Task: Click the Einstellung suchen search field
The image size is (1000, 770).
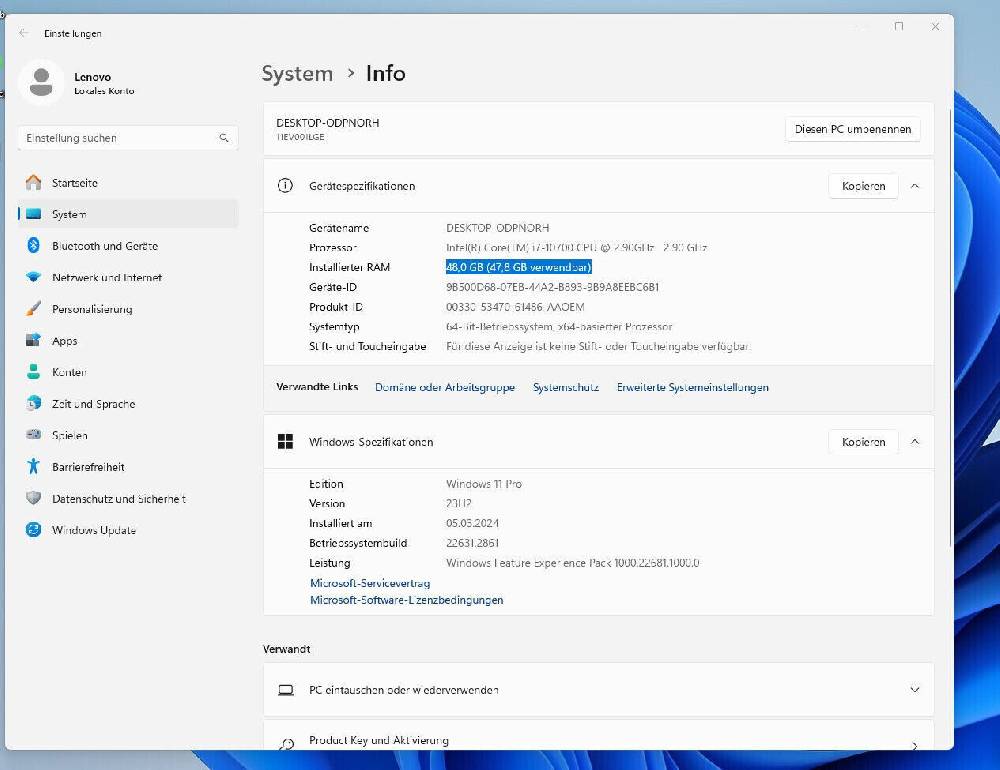Action: (128, 138)
